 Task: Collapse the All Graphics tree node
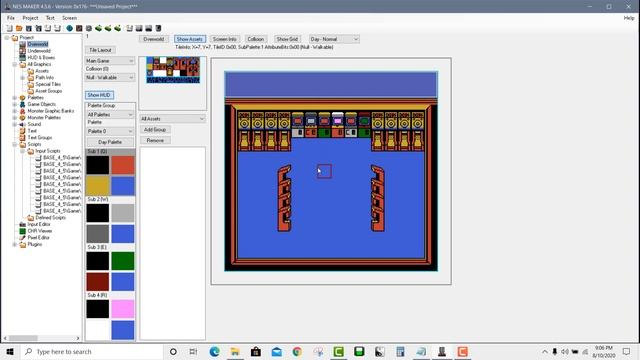[x=15, y=64]
